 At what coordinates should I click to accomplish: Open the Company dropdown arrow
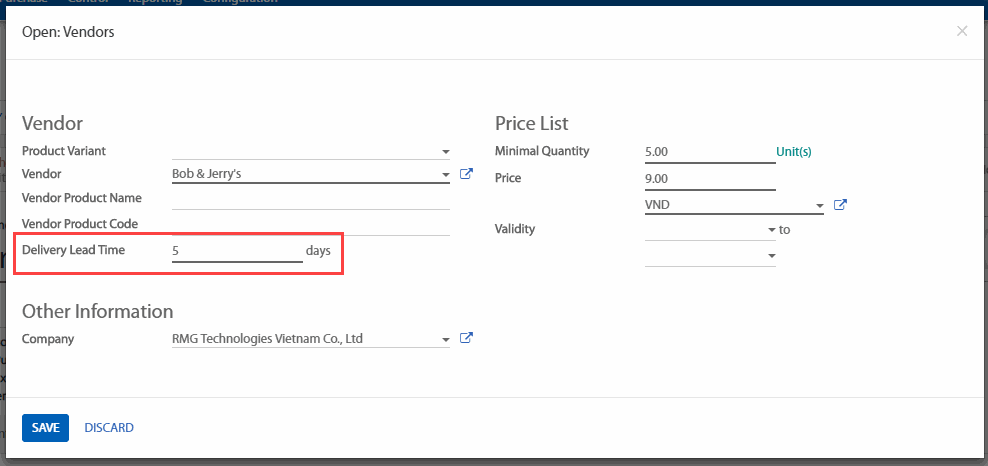[x=445, y=340]
